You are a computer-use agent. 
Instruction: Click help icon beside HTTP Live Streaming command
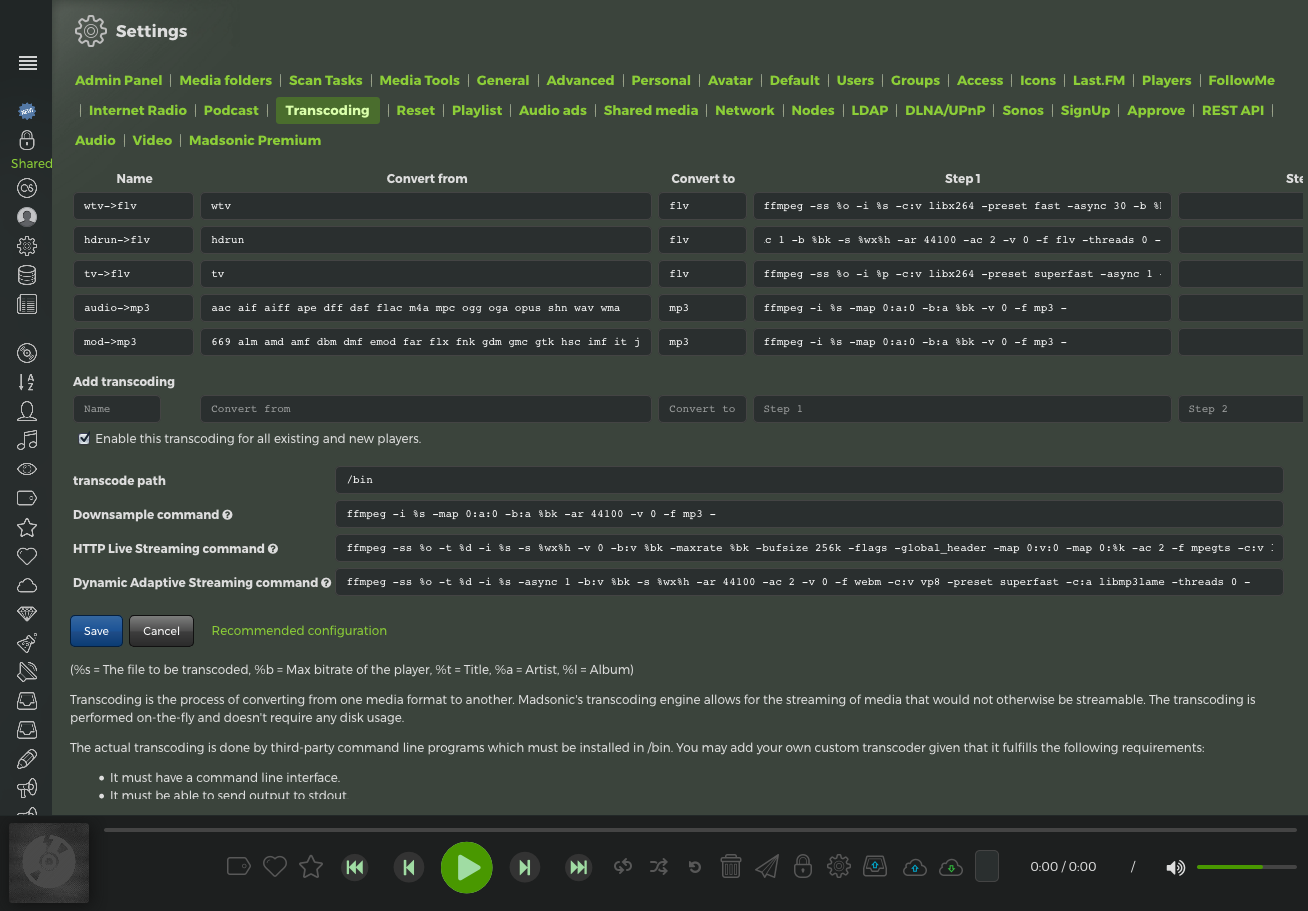[x=273, y=549]
